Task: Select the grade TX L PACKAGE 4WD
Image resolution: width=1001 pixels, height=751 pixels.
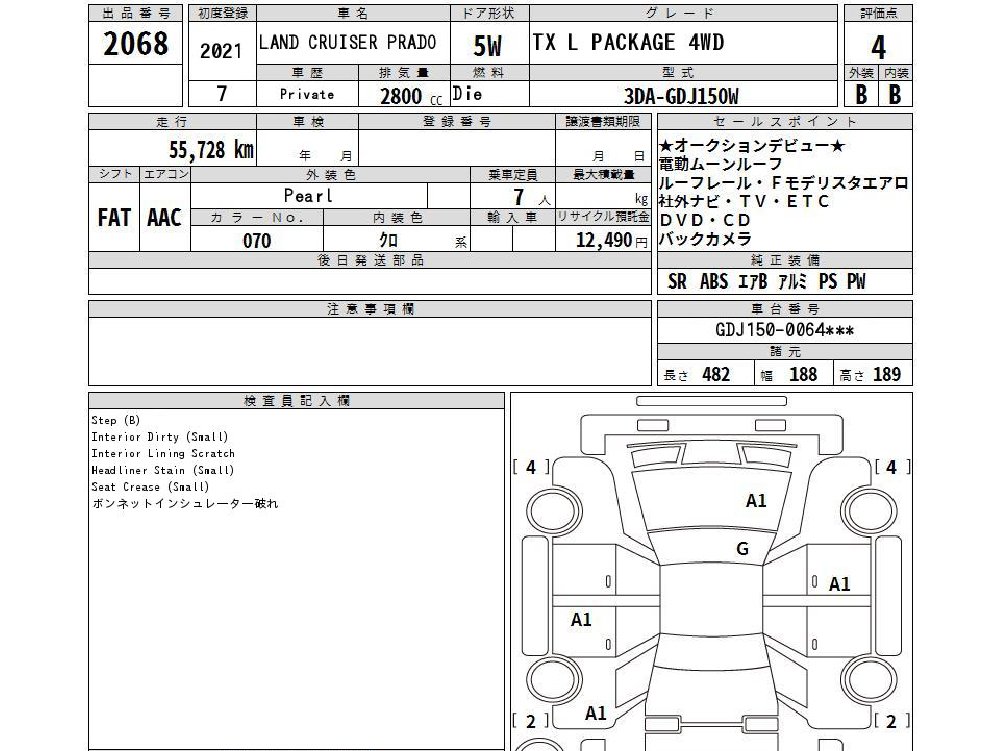Action: click(628, 42)
